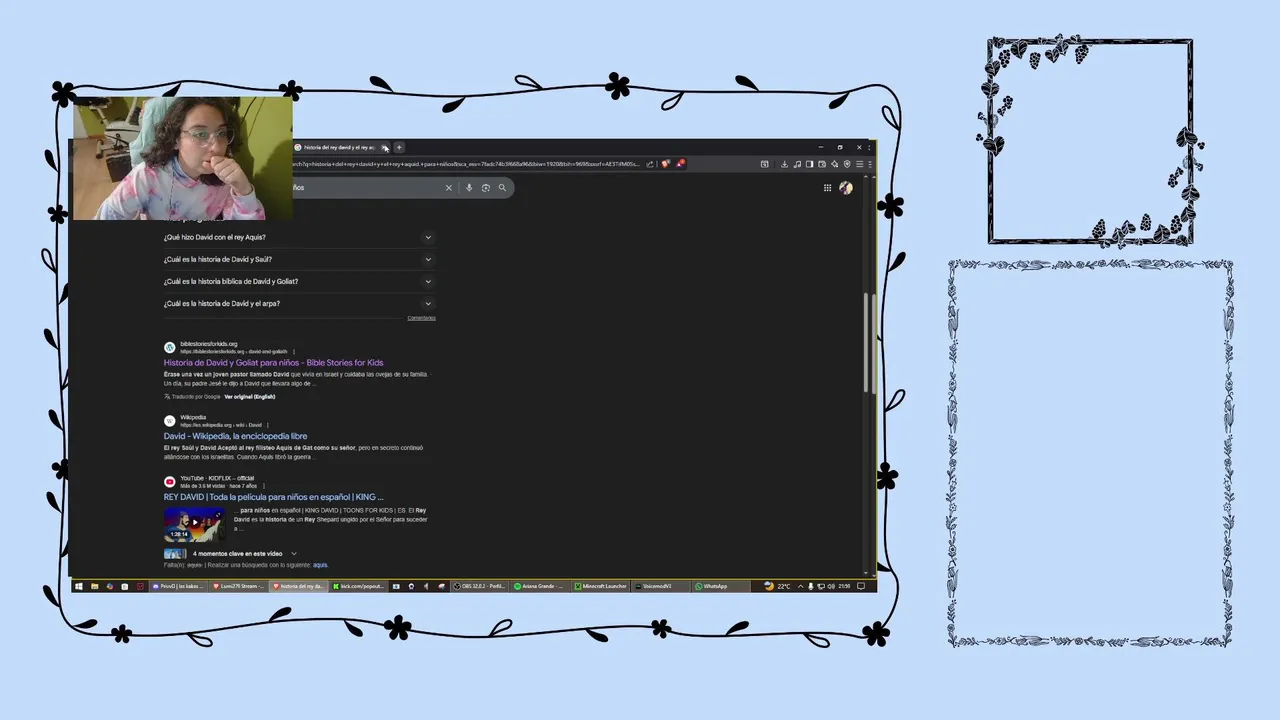
Task: Start voice search with the microphone icon
Action: click(468, 187)
